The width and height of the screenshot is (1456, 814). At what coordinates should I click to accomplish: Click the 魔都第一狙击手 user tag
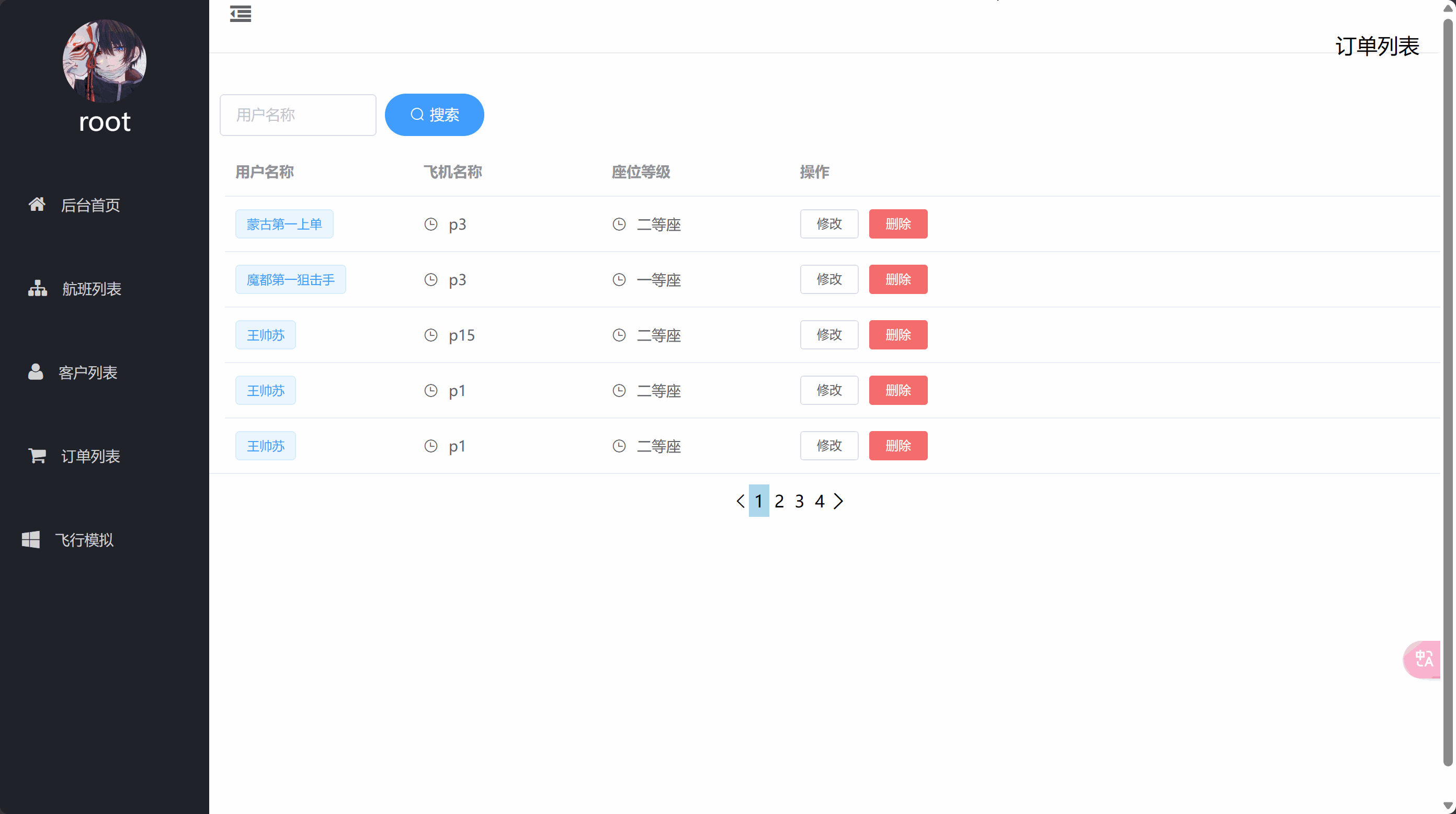291,279
